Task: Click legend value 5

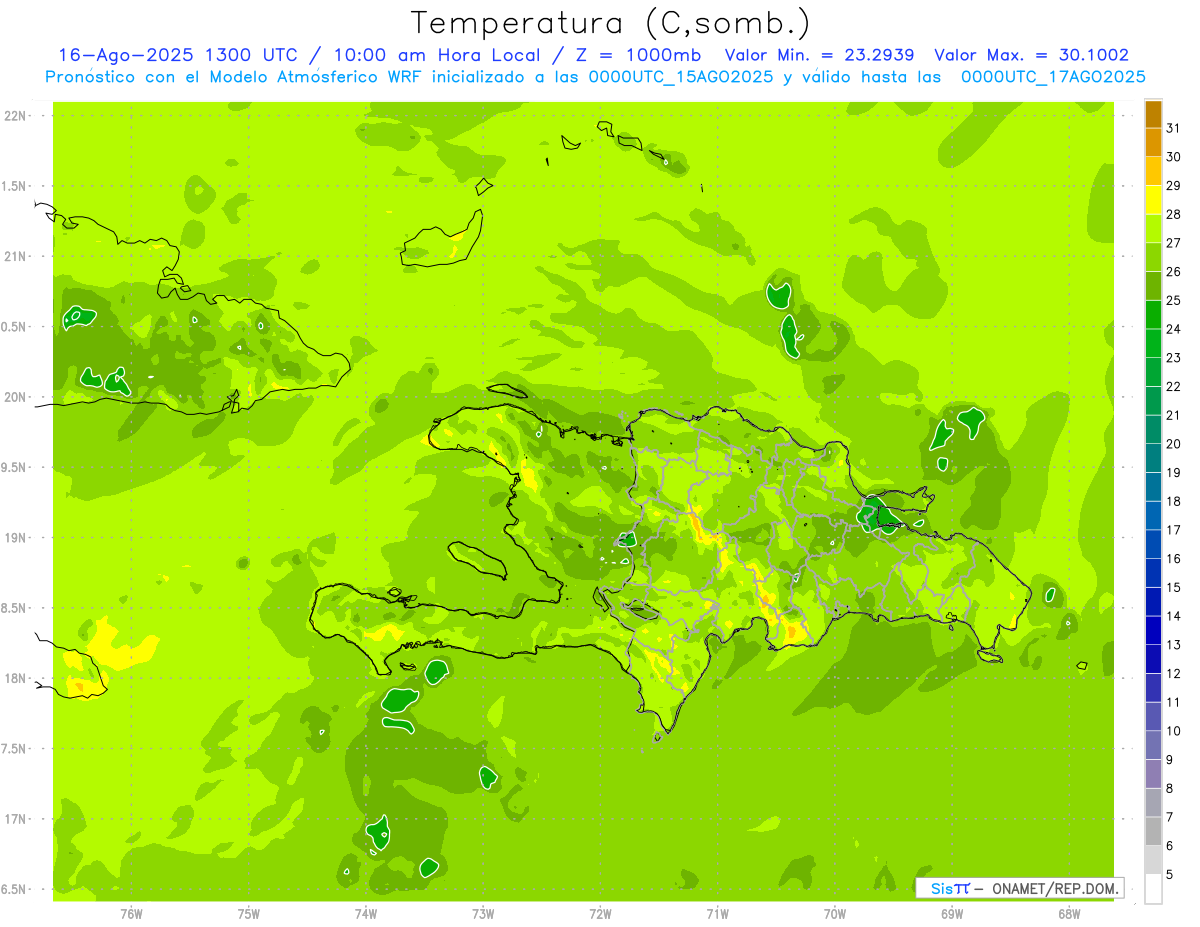Action: tap(1171, 874)
